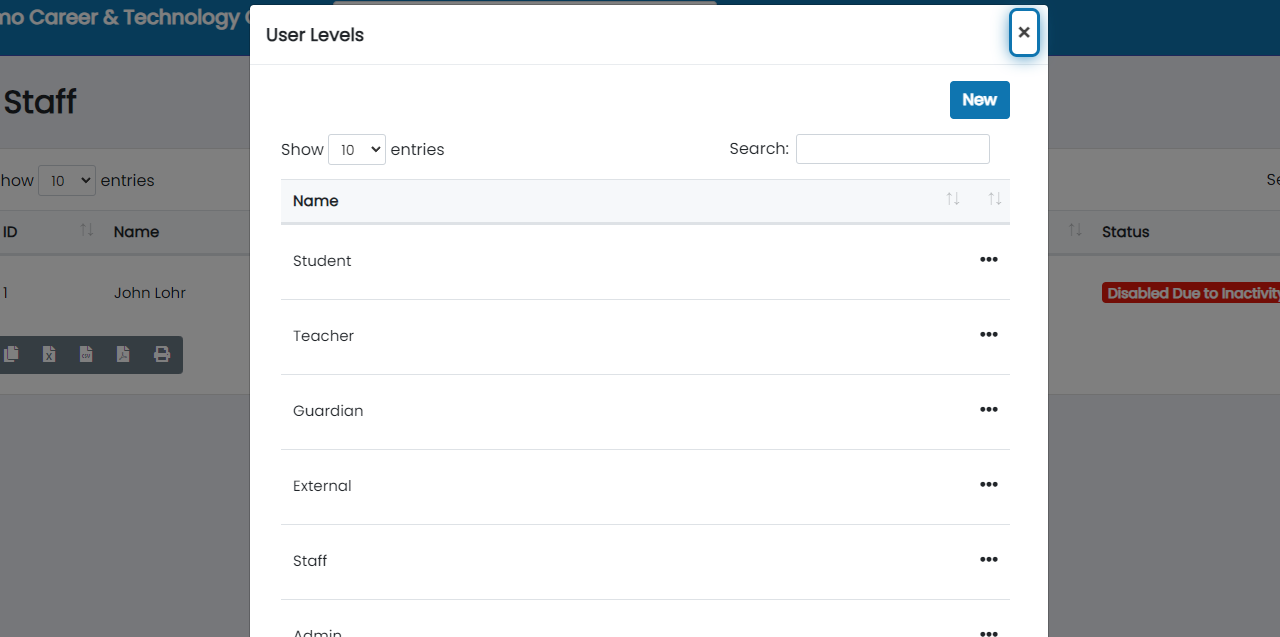Image resolution: width=1280 pixels, height=637 pixels.
Task: Export the staff table as PDF
Action: coord(123,354)
